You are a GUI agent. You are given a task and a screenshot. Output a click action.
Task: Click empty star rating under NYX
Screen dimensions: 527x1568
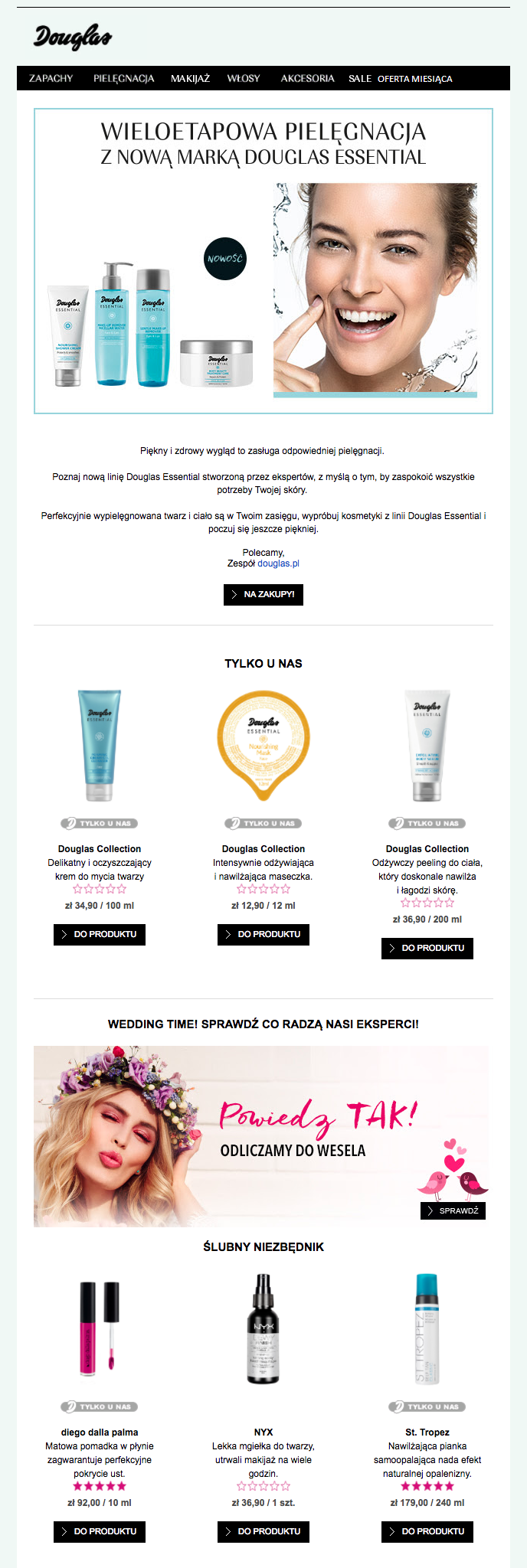[x=263, y=1486]
